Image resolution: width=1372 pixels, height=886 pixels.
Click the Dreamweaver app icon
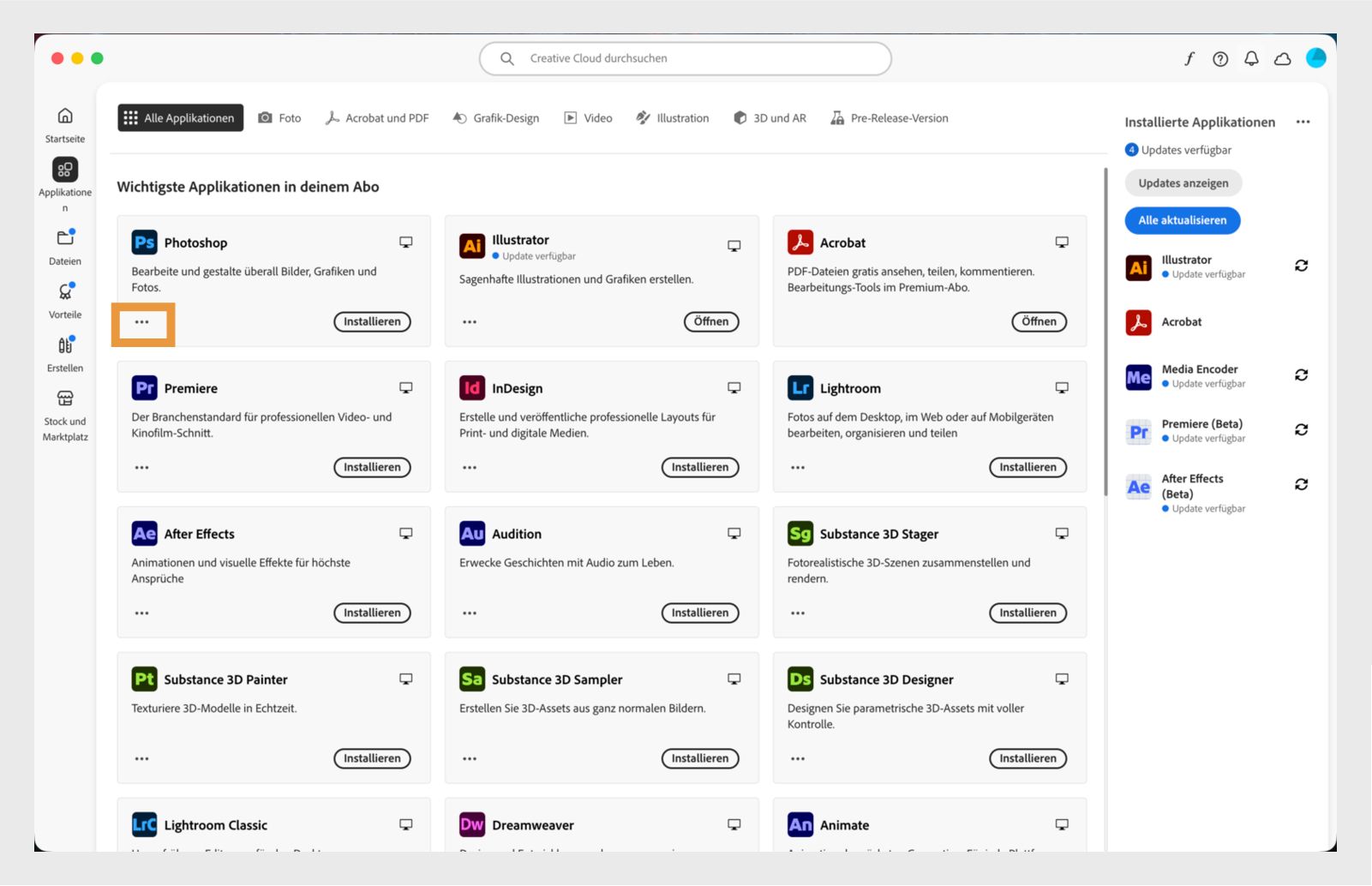472,825
